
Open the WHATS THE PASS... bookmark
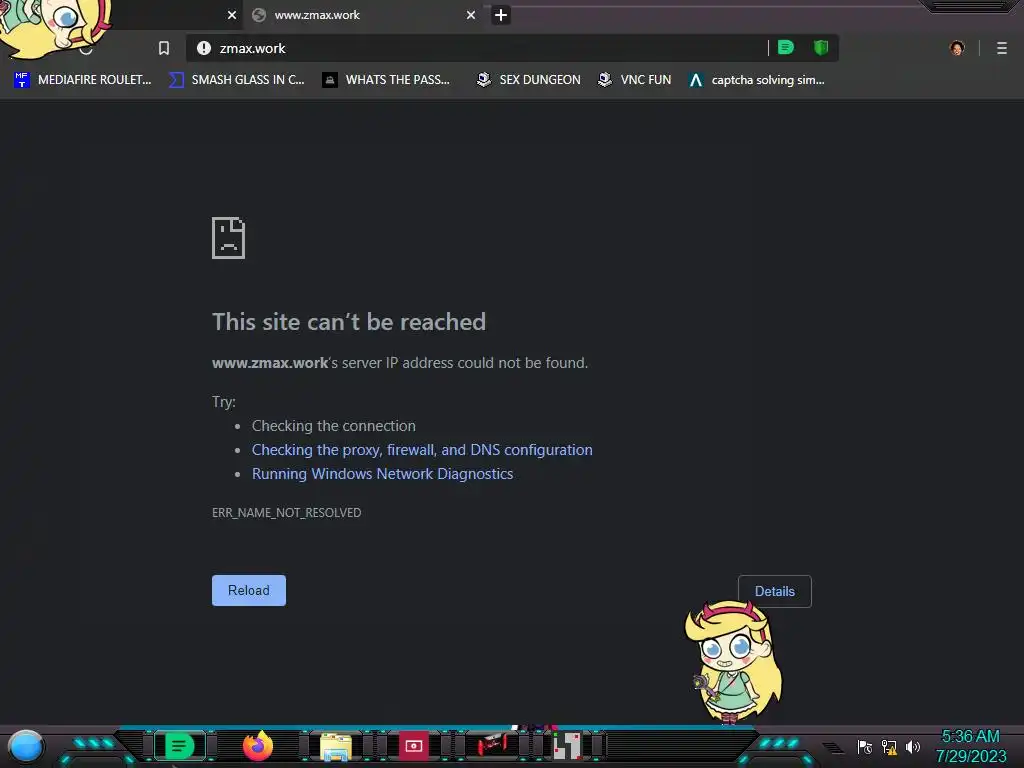(387, 80)
